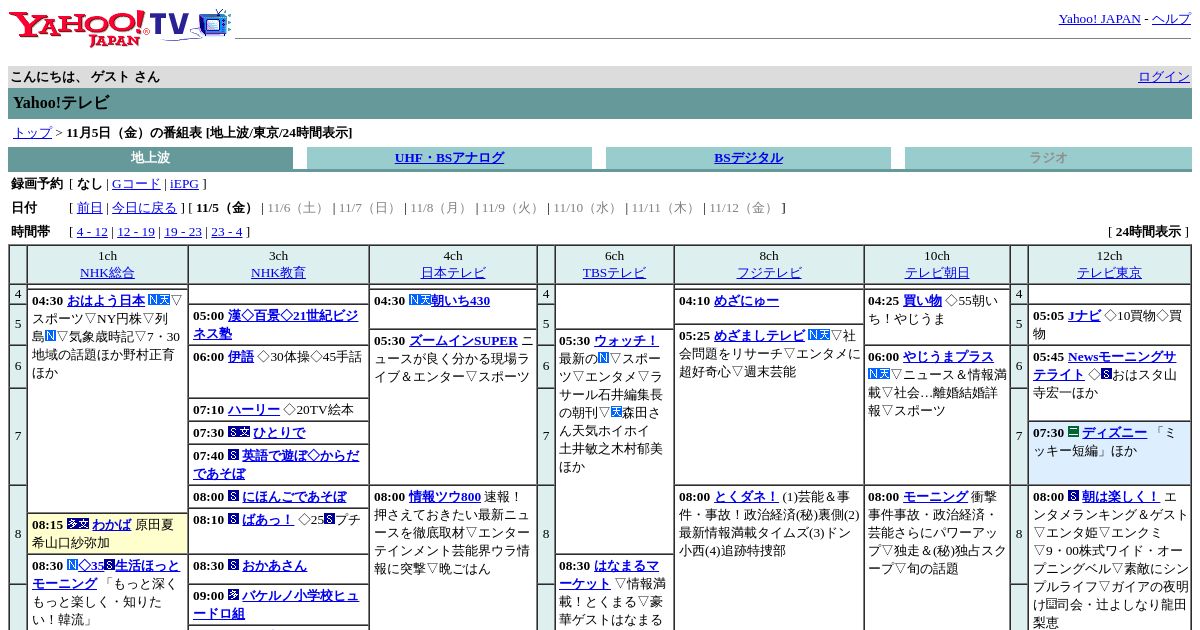Screen dimensions: 1200x630
Task: Open 日本テレビ channel link
Action: tap(453, 273)
